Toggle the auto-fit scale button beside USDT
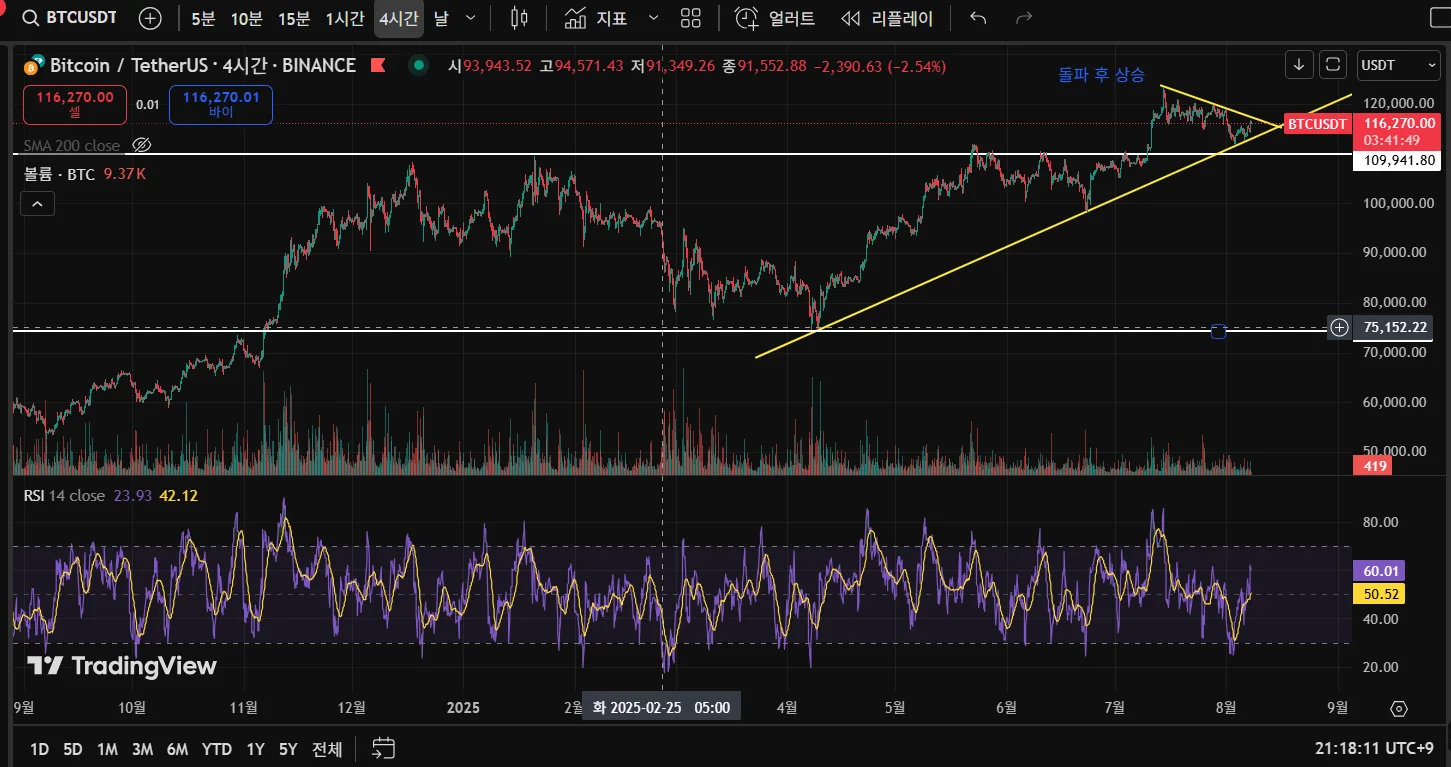1451x767 pixels. (x=1333, y=65)
